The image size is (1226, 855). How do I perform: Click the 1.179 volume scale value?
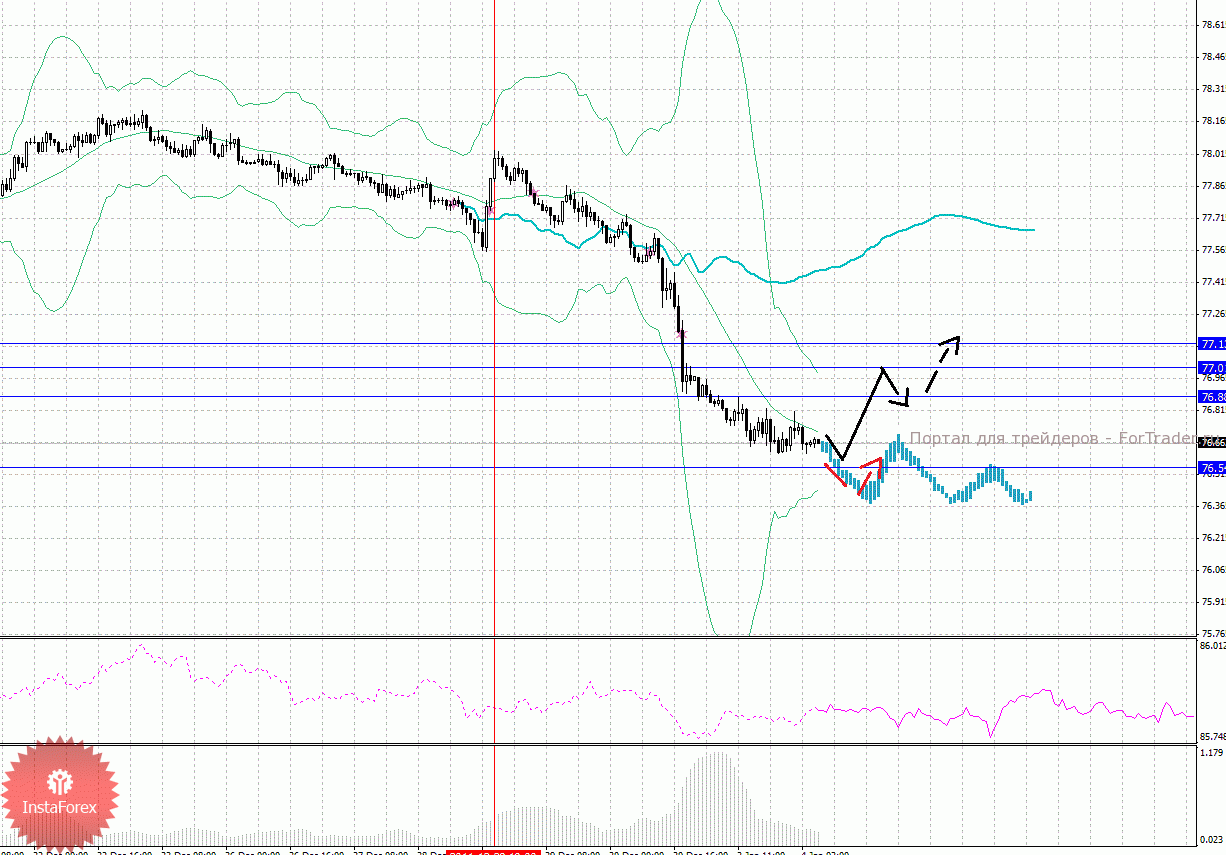pyautogui.click(x=1211, y=752)
